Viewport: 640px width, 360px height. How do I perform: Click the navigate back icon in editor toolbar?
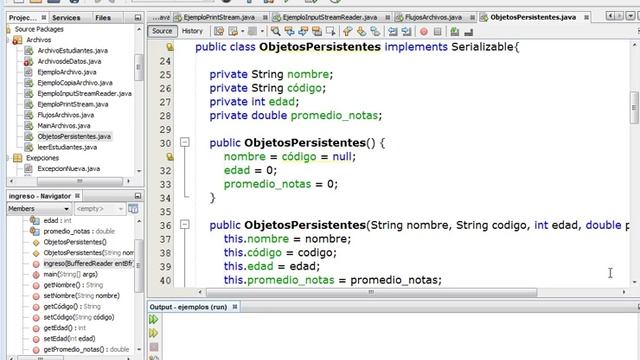[x=233, y=31]
